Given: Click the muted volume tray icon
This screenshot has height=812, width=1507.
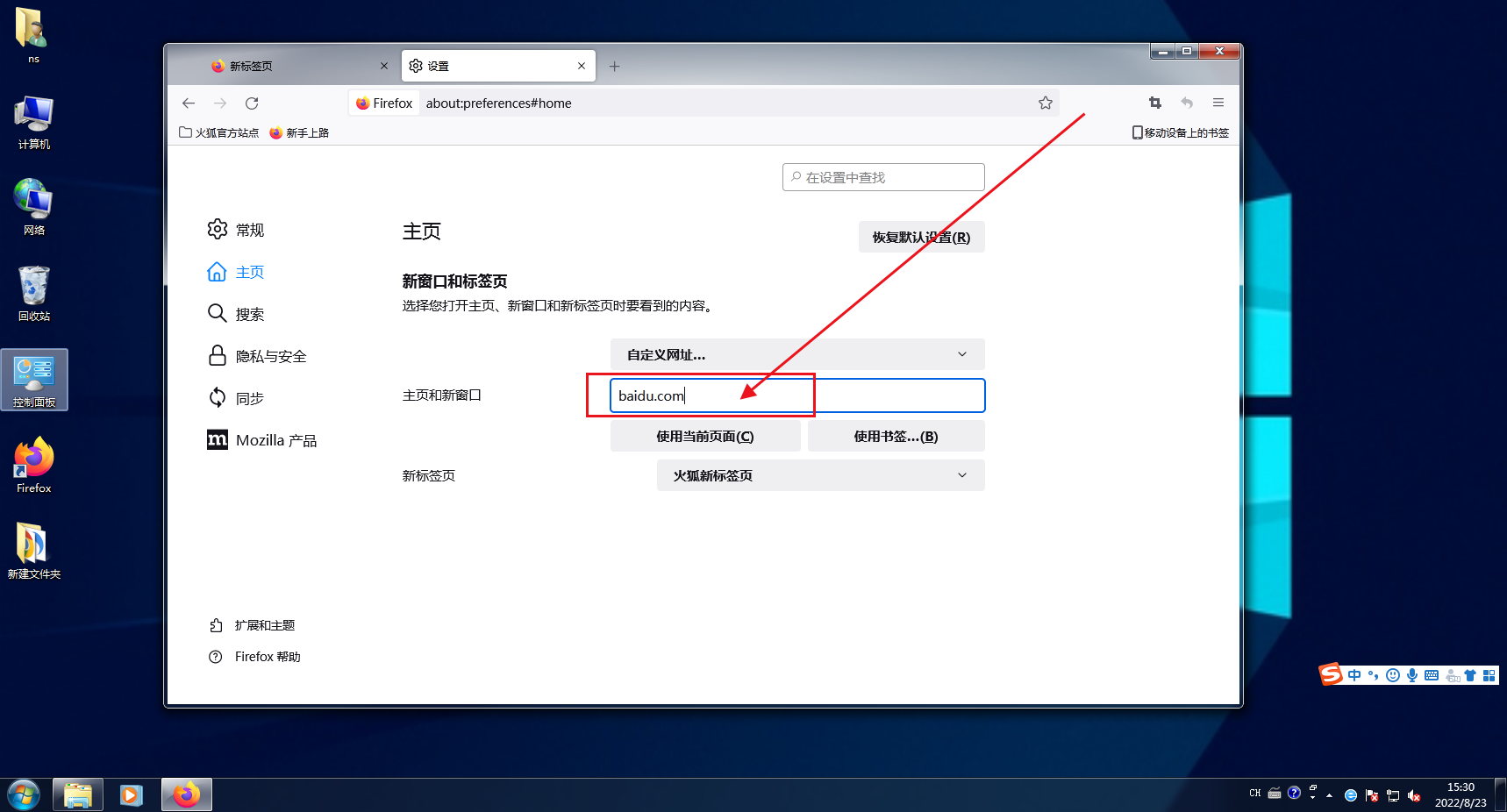Looking at the screenshot, I should (x=1414, y=796).
